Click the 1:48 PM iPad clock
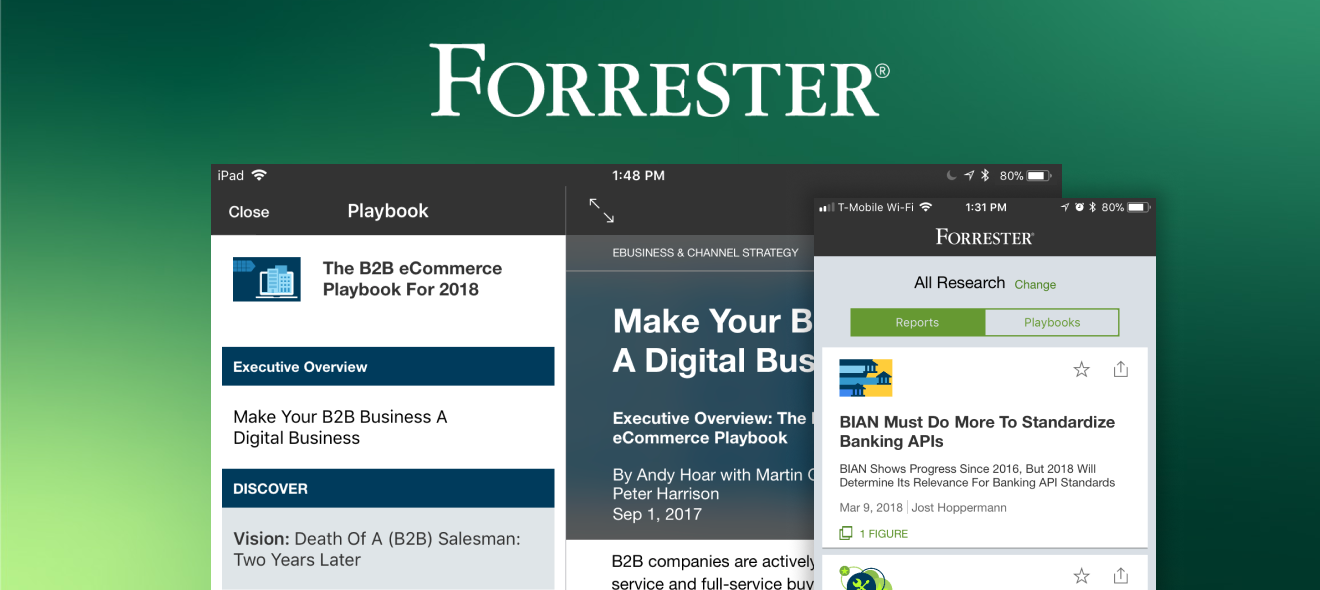Viewport: 1320px width, 590px height. point(638,175)
